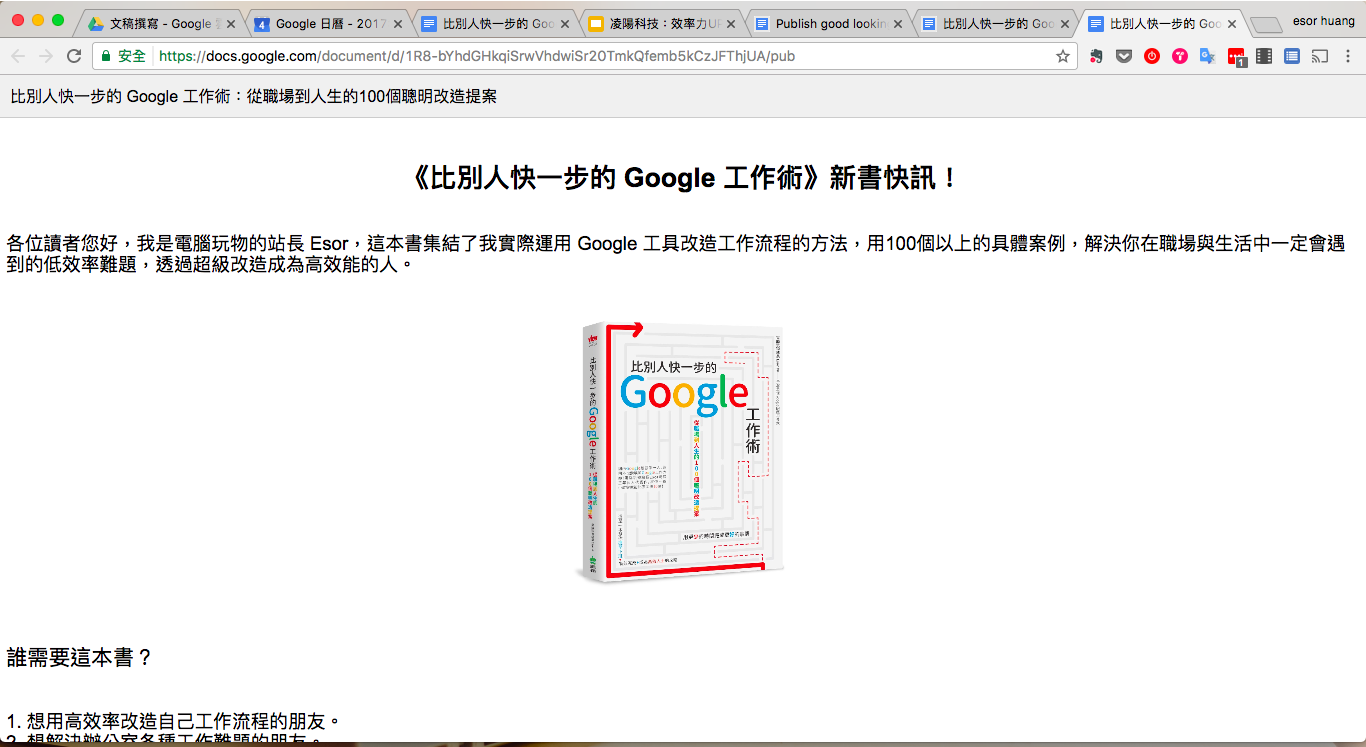Screen dimensions: 1366x747
Task: Close the 凌陽科技 tab
Action: pos(732,23)
